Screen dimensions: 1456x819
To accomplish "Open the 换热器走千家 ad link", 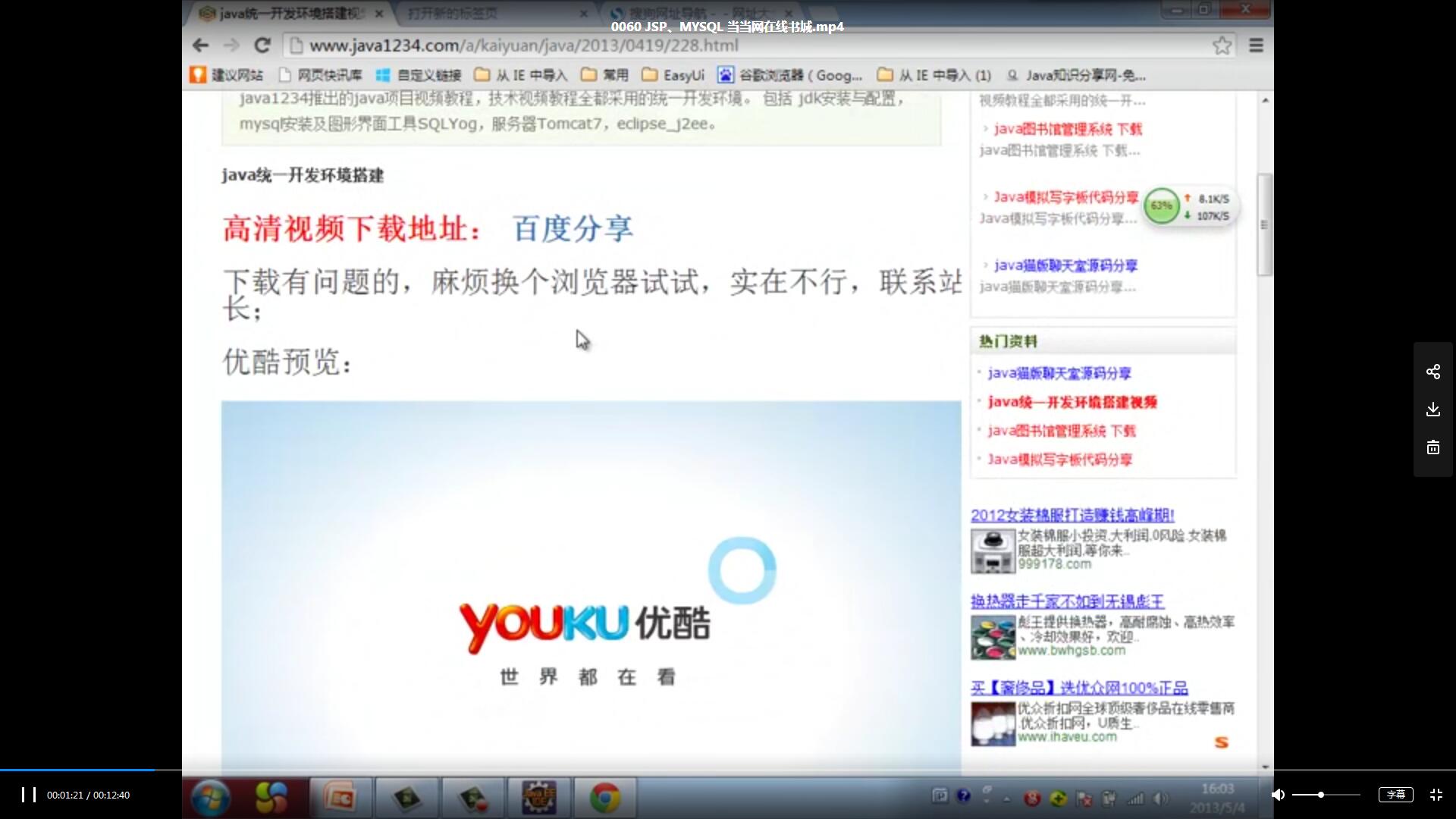I will (1067, 601).
